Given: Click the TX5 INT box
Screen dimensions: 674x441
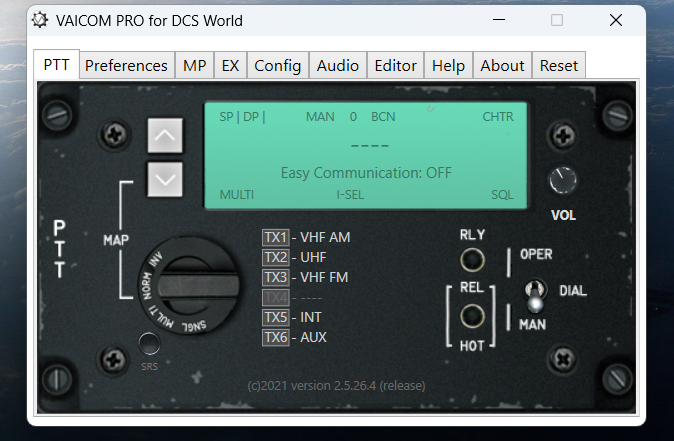Looking at the screenshot, I should 276,317.
